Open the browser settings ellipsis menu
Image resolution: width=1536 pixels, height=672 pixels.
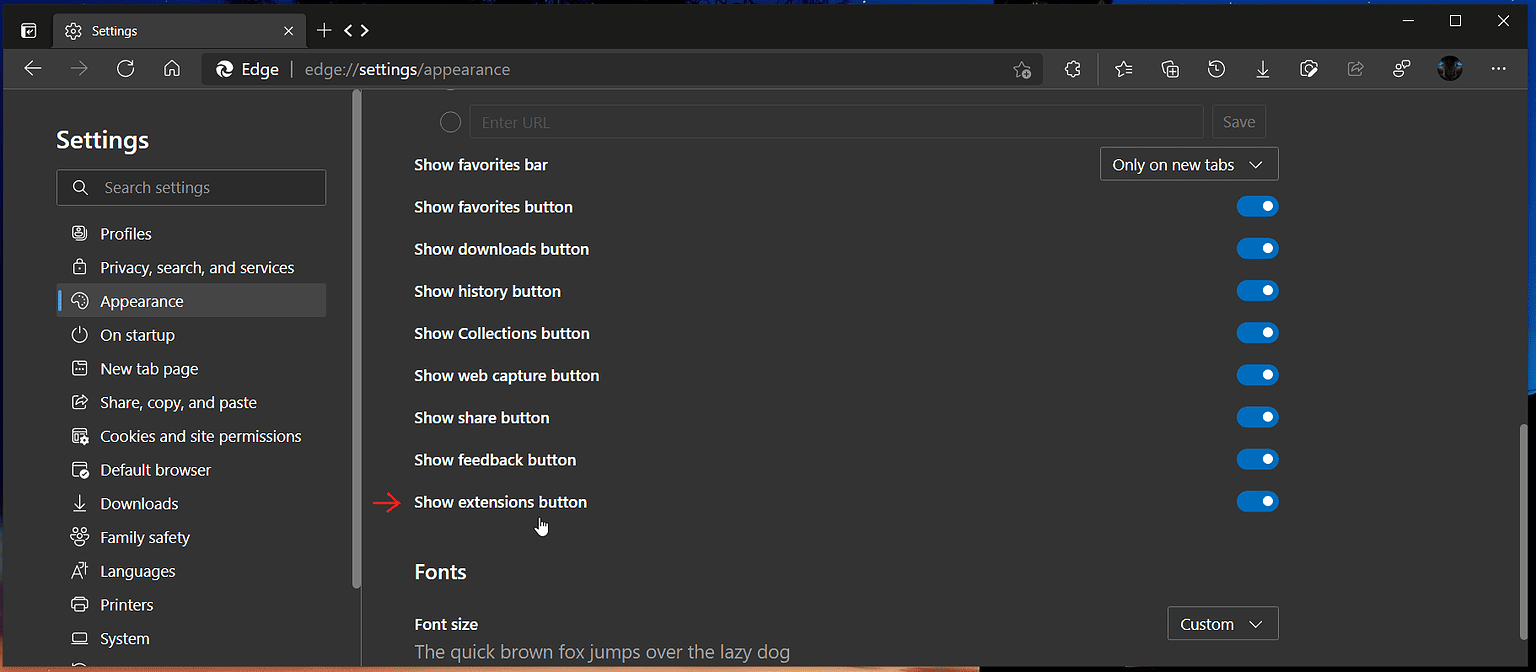point(1498,68)
